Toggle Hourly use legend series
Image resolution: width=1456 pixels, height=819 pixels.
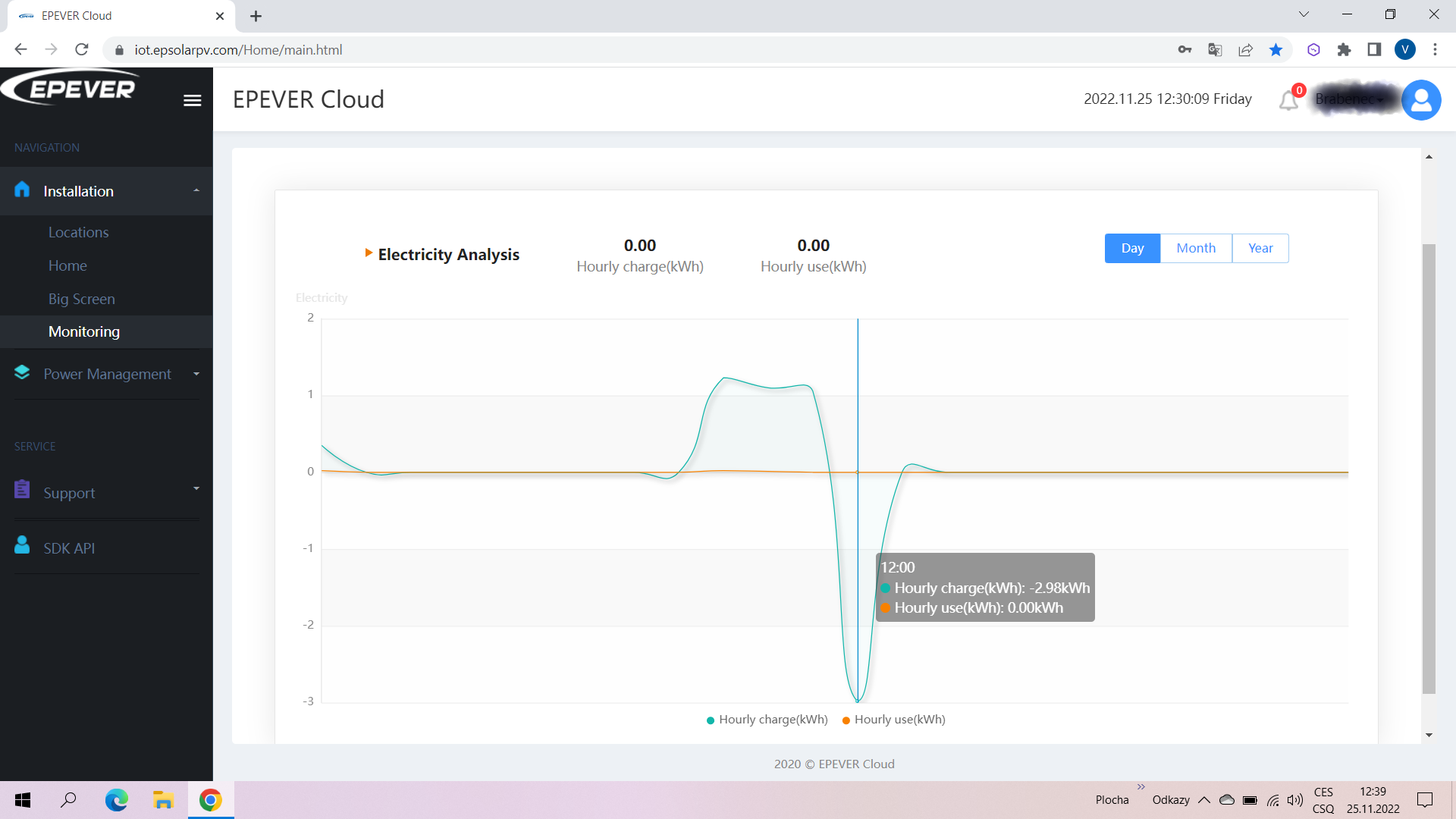click(x=893, y=720)
